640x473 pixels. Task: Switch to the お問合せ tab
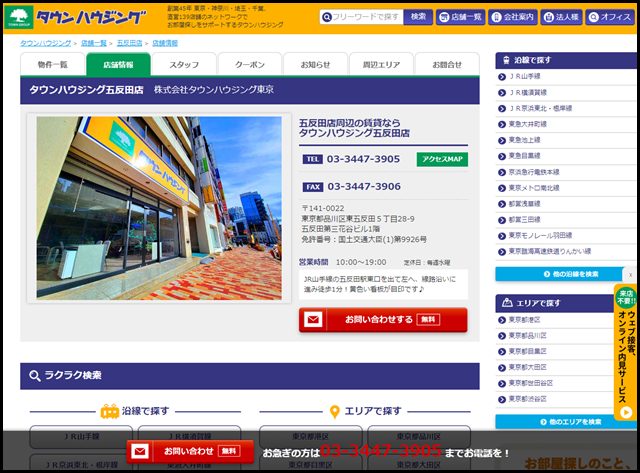pos(447,64)
